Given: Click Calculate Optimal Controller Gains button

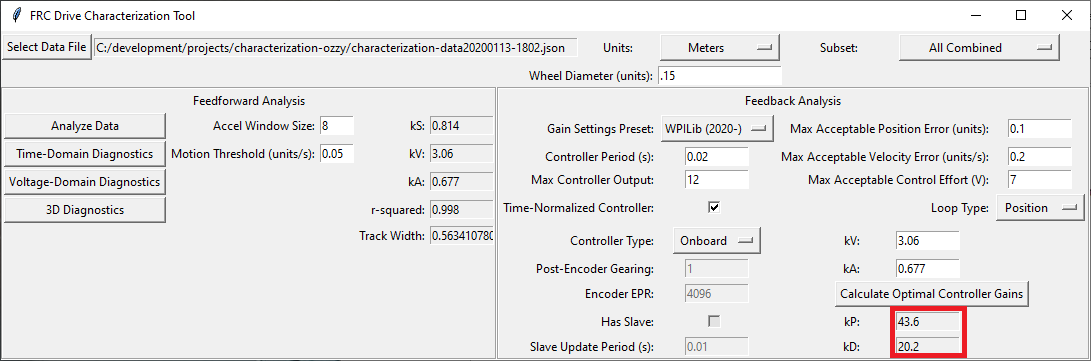Looking at the screenshot, I should coord(932,294).
